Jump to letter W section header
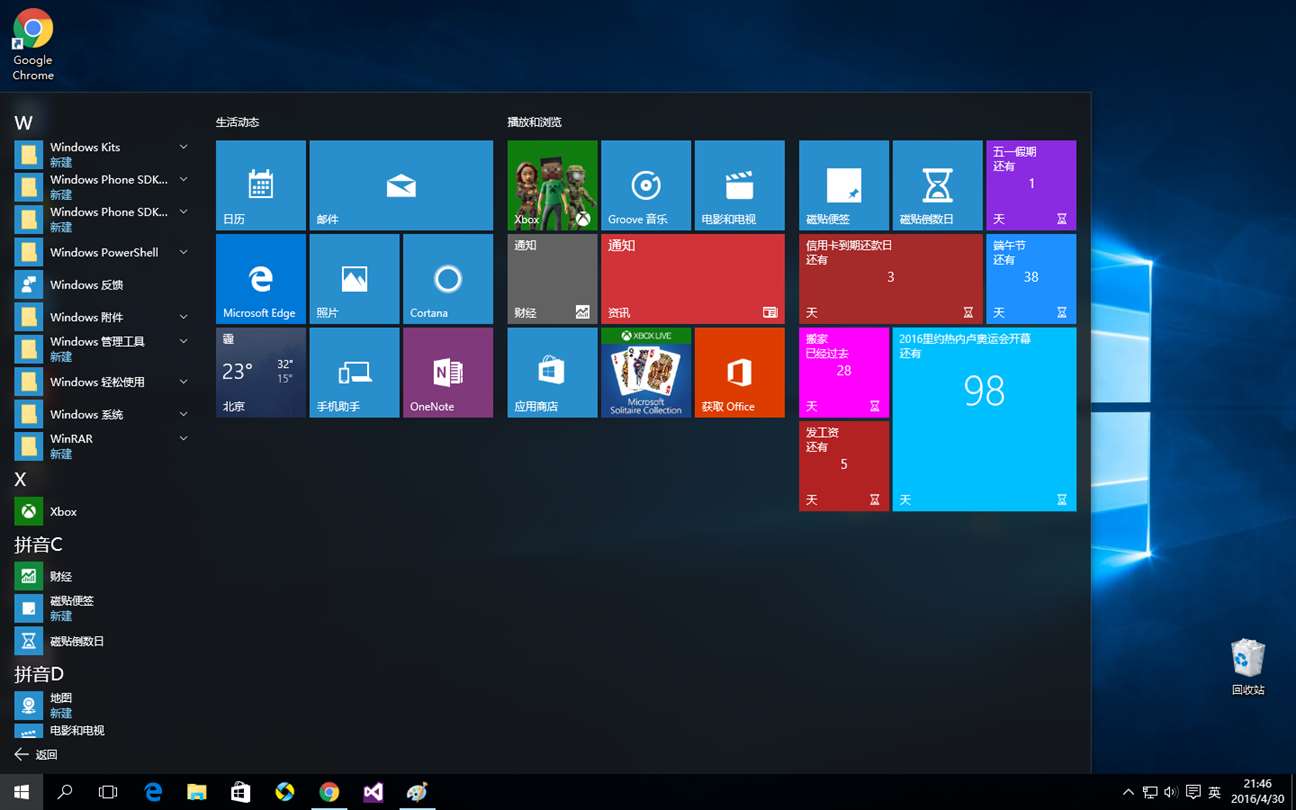Image resolution: width=1296 pixels, height=810 pixels. click(x=24, y=123)
